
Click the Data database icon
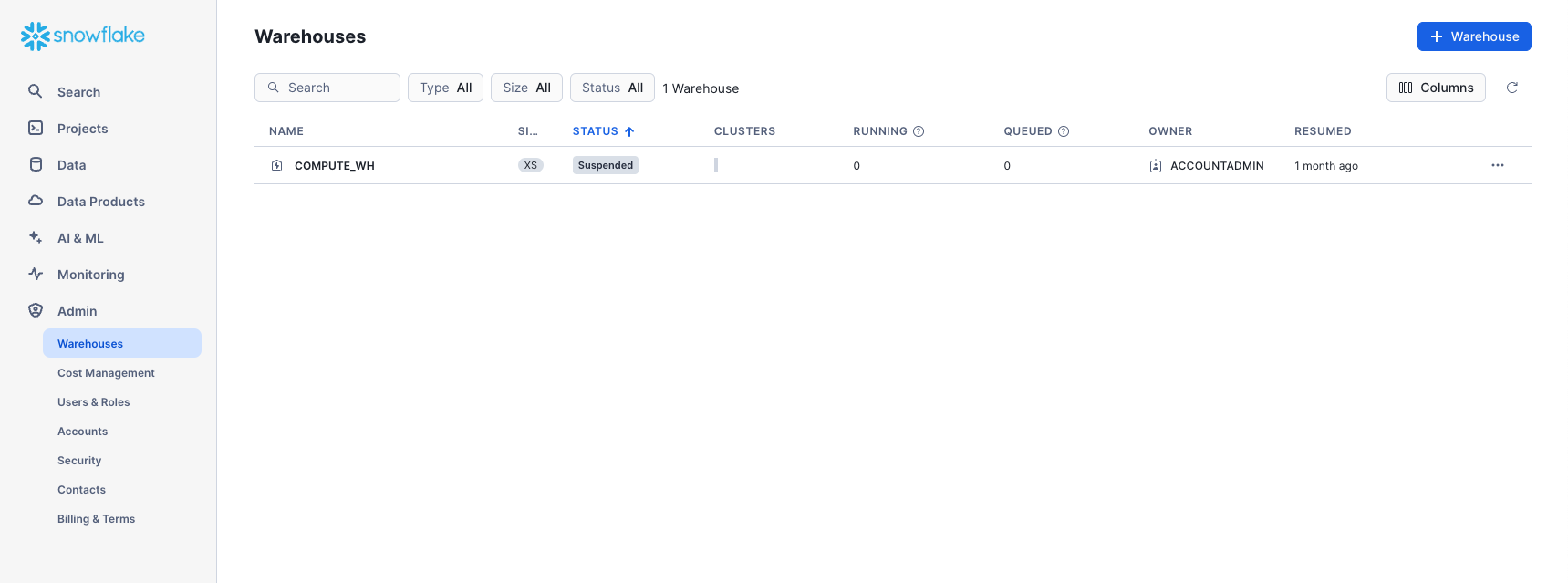click(x=36, y=164)
